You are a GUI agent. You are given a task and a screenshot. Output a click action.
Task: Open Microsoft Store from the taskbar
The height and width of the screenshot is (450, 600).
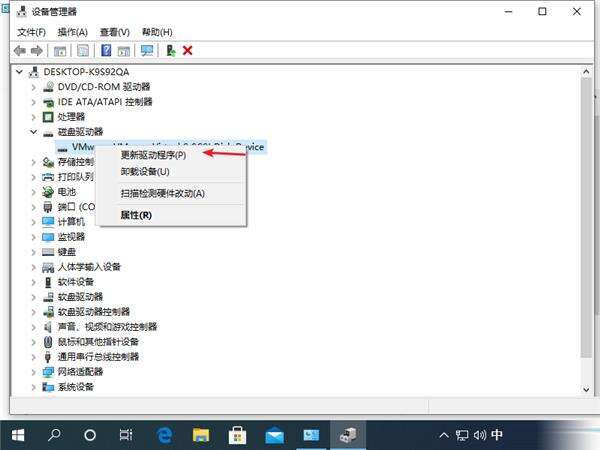(x=237, y=435)
